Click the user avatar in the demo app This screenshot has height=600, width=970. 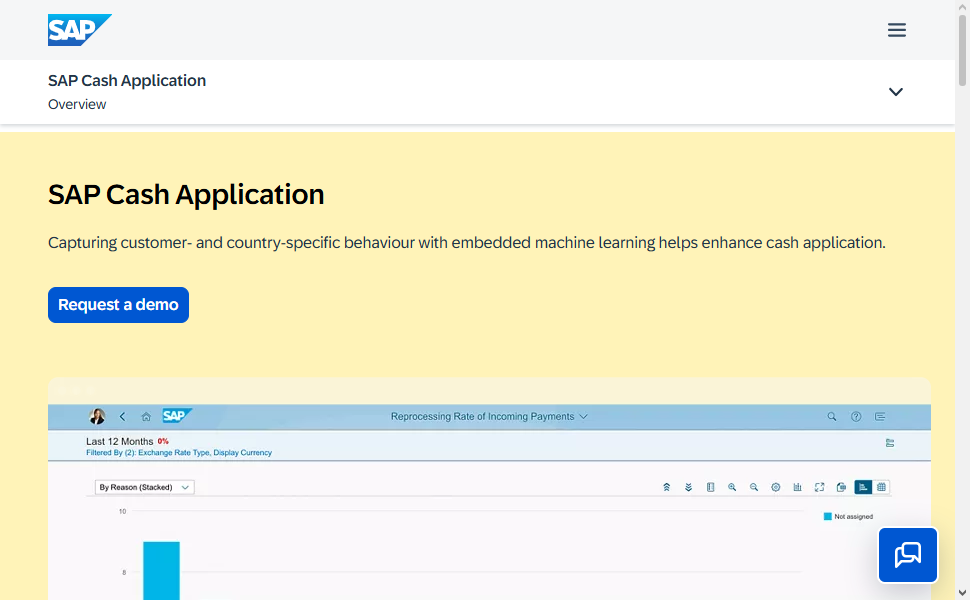pos(97,416)
